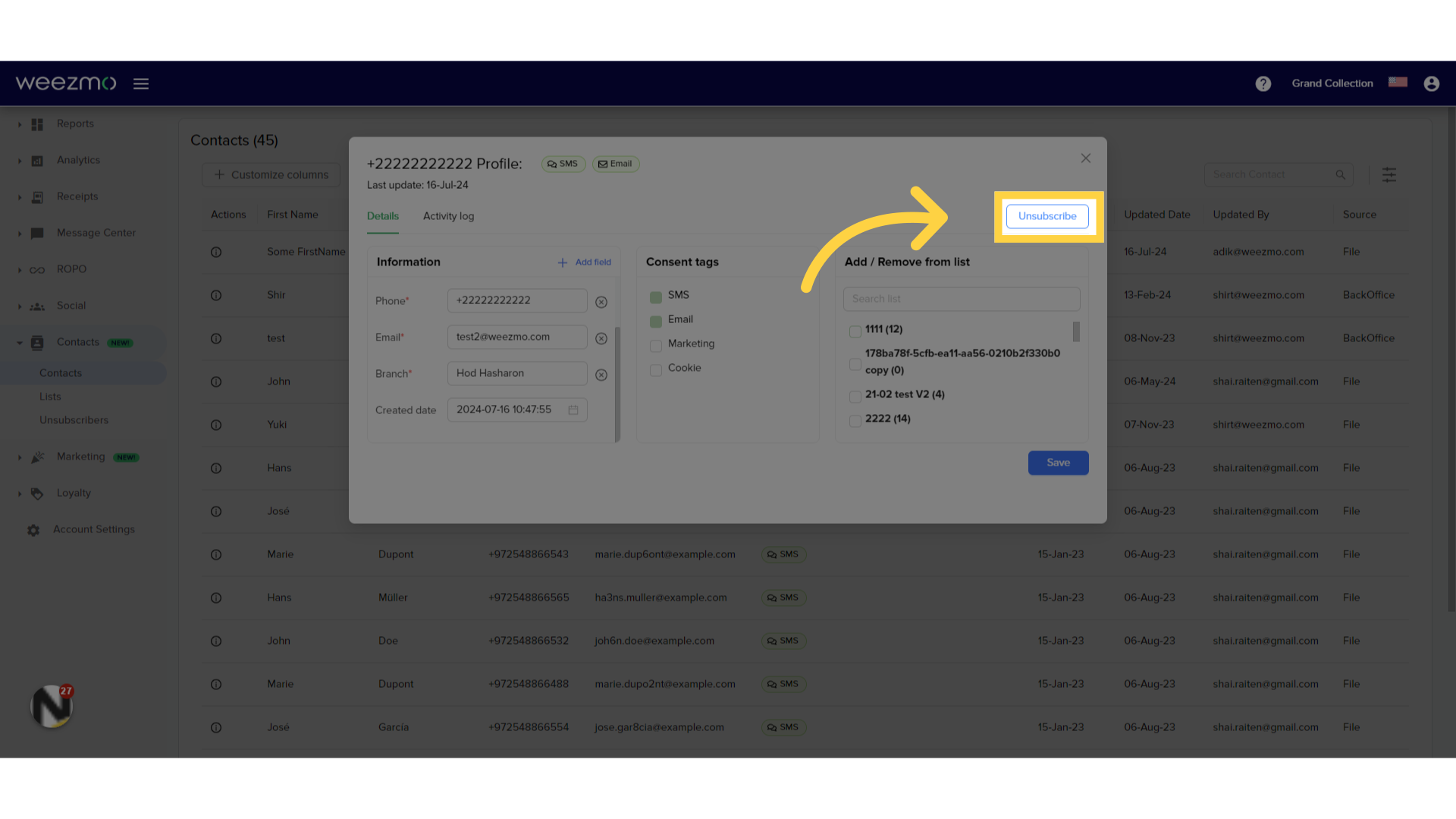Expand the Contacts tree item
The image size is (1456, 819).
click(18, 342)
